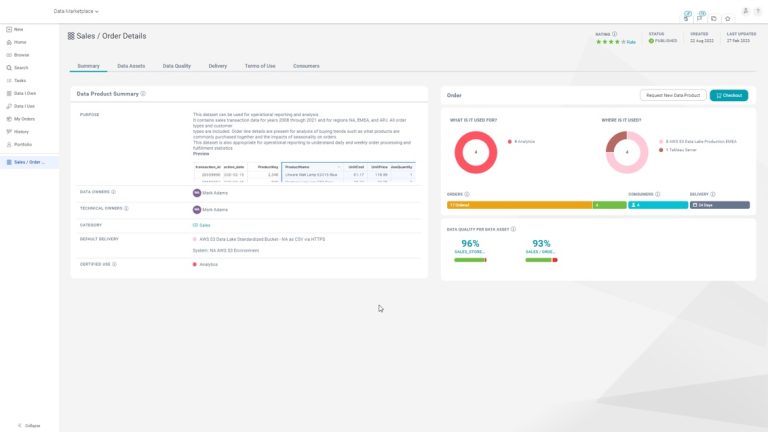The height and width of the screenshot is (432, 768).
Task: Switch to the Data Quality tab
Action: point(176,66)
